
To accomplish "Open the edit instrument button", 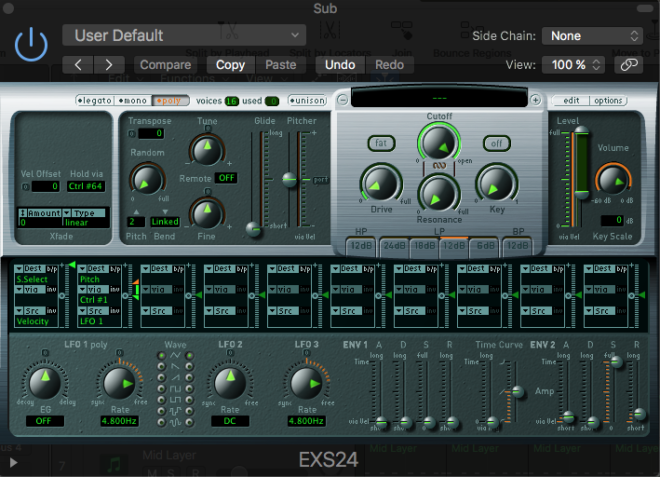I will [x=571, y=101].
